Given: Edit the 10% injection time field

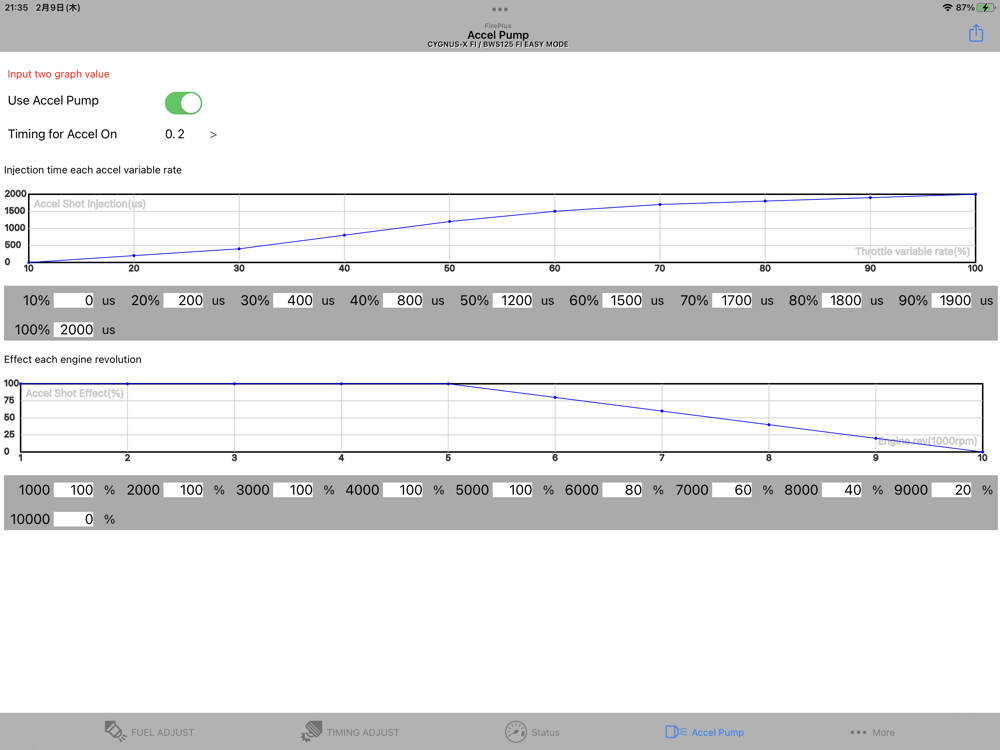Looking at the screenshot, I should pos(73,300).
